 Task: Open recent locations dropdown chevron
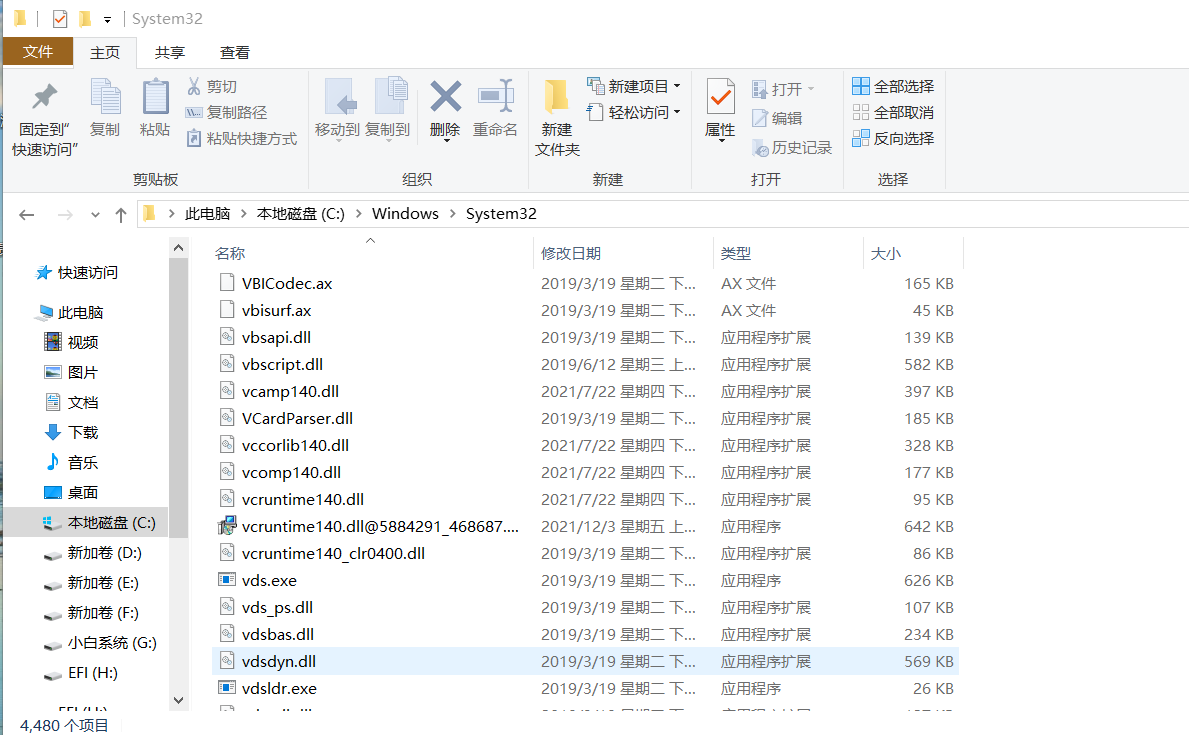point(95,215)
